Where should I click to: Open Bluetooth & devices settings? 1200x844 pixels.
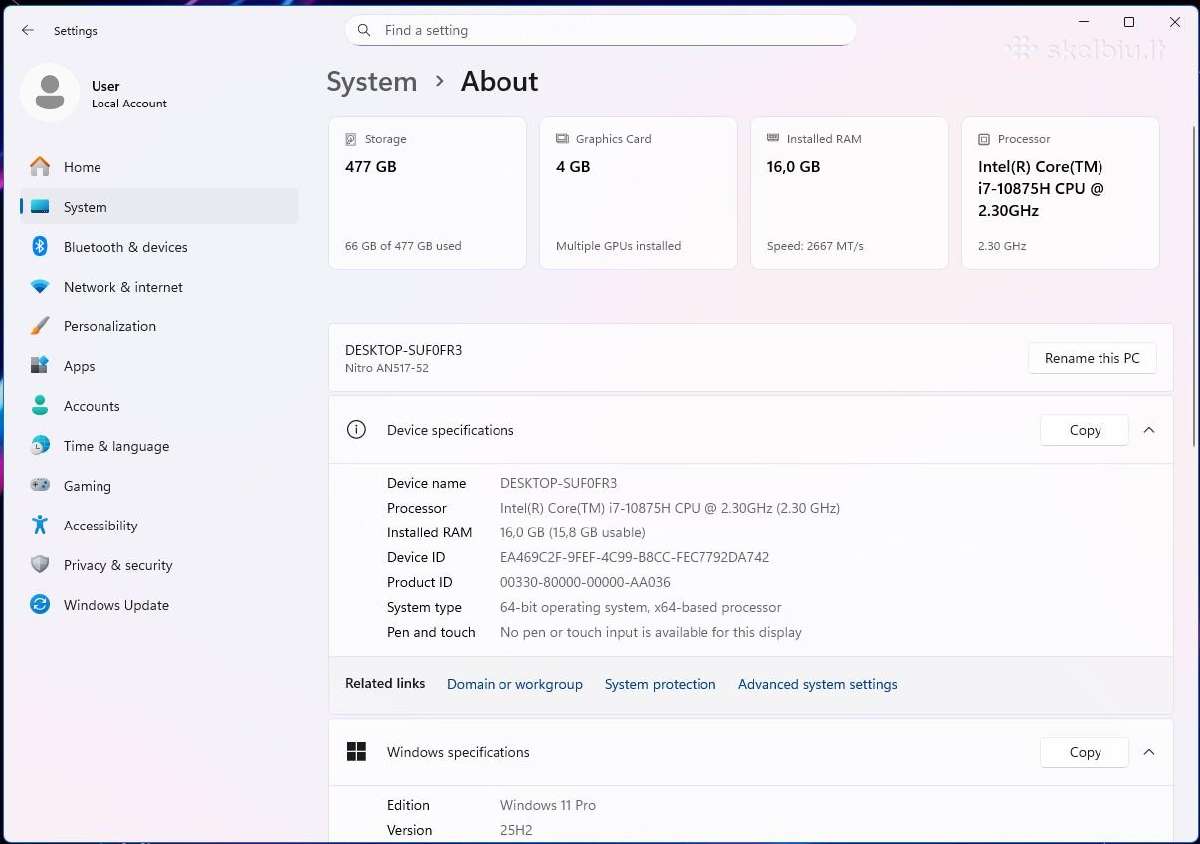tap(160, 247)
